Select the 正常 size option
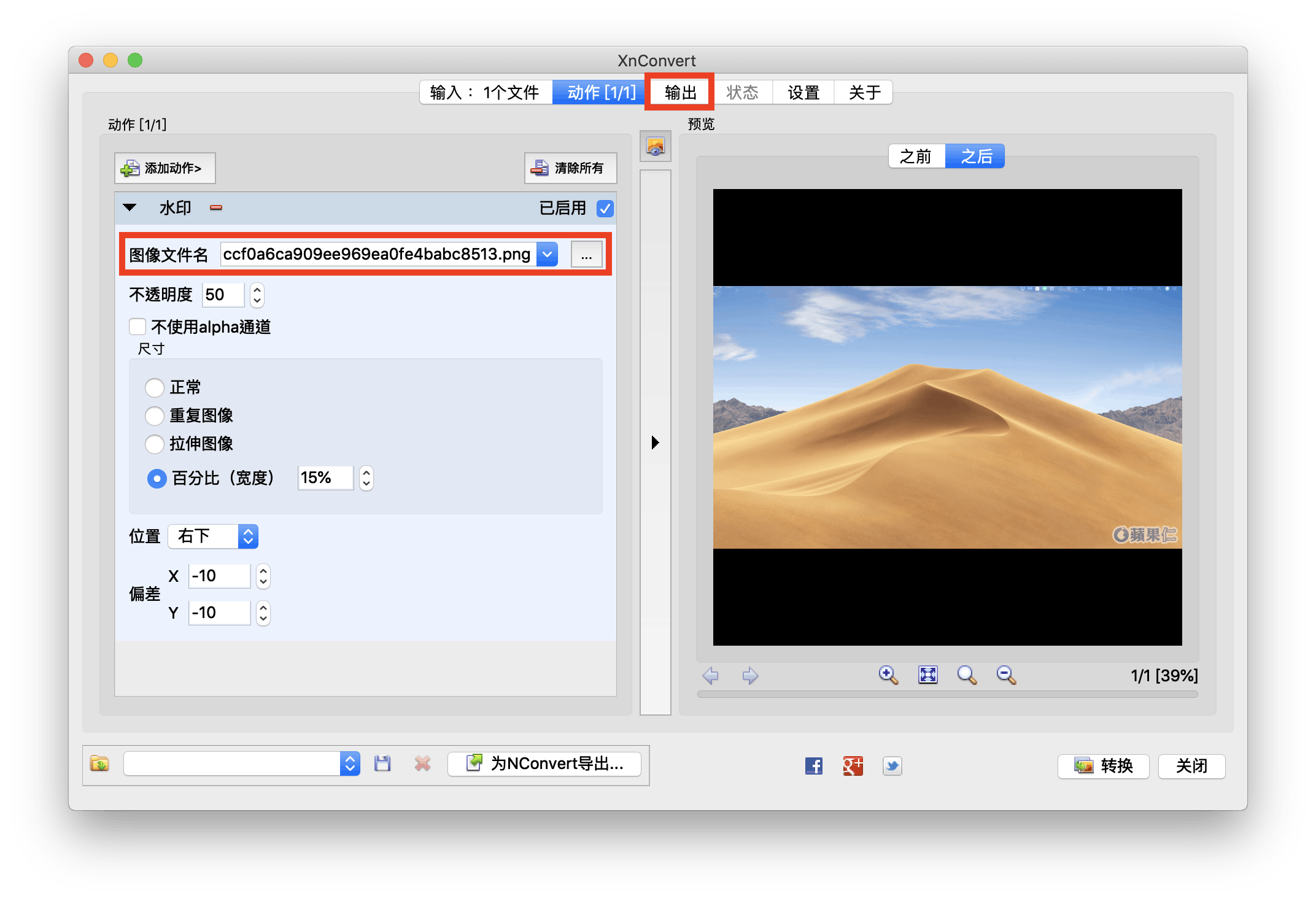 tap(155, 388)
